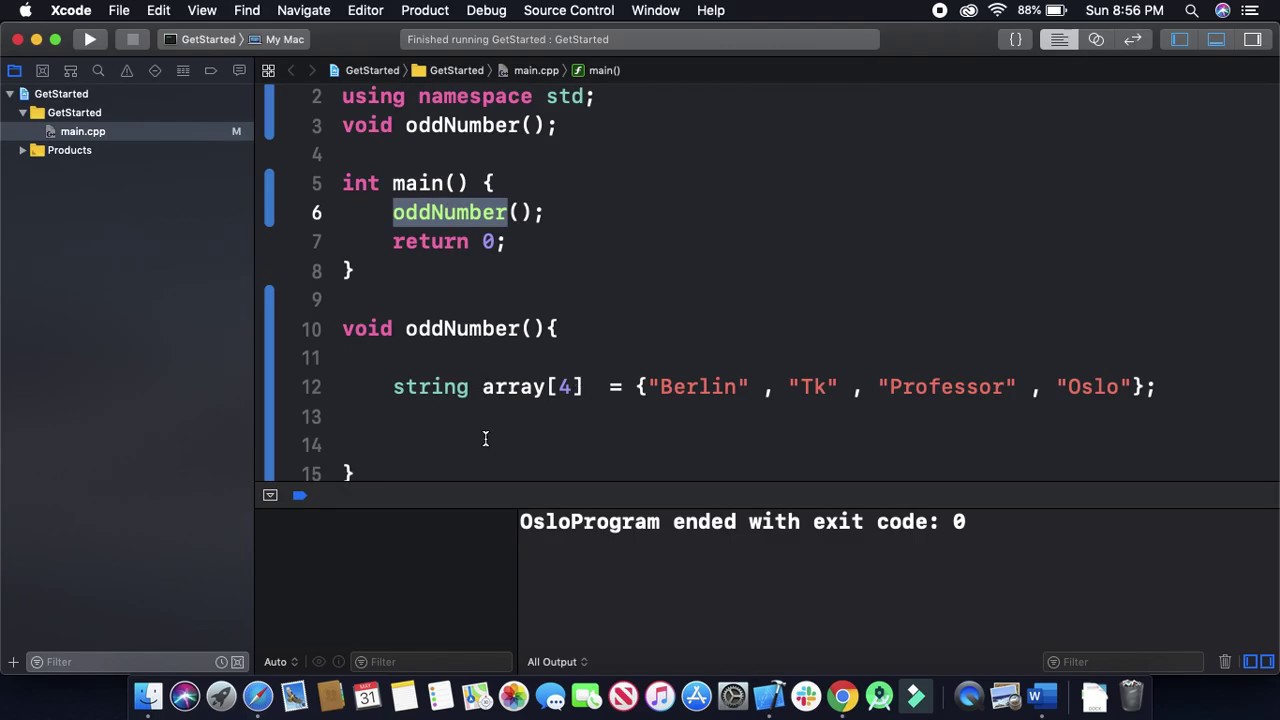
Task: Open the debug navigator icon
Action: pos(183,71)
